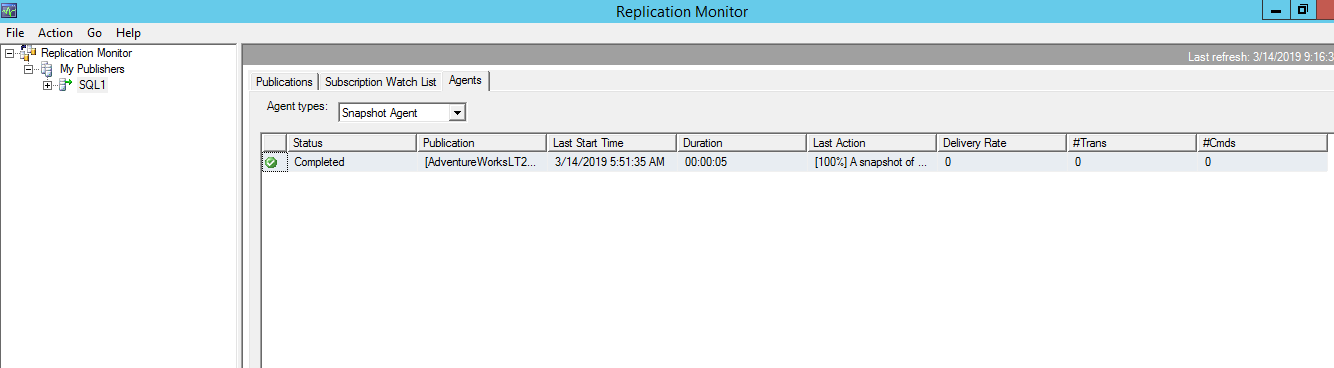Sort by the Last Start Time column
Viewport: 1334px width, 368px height.
(612, 143)
